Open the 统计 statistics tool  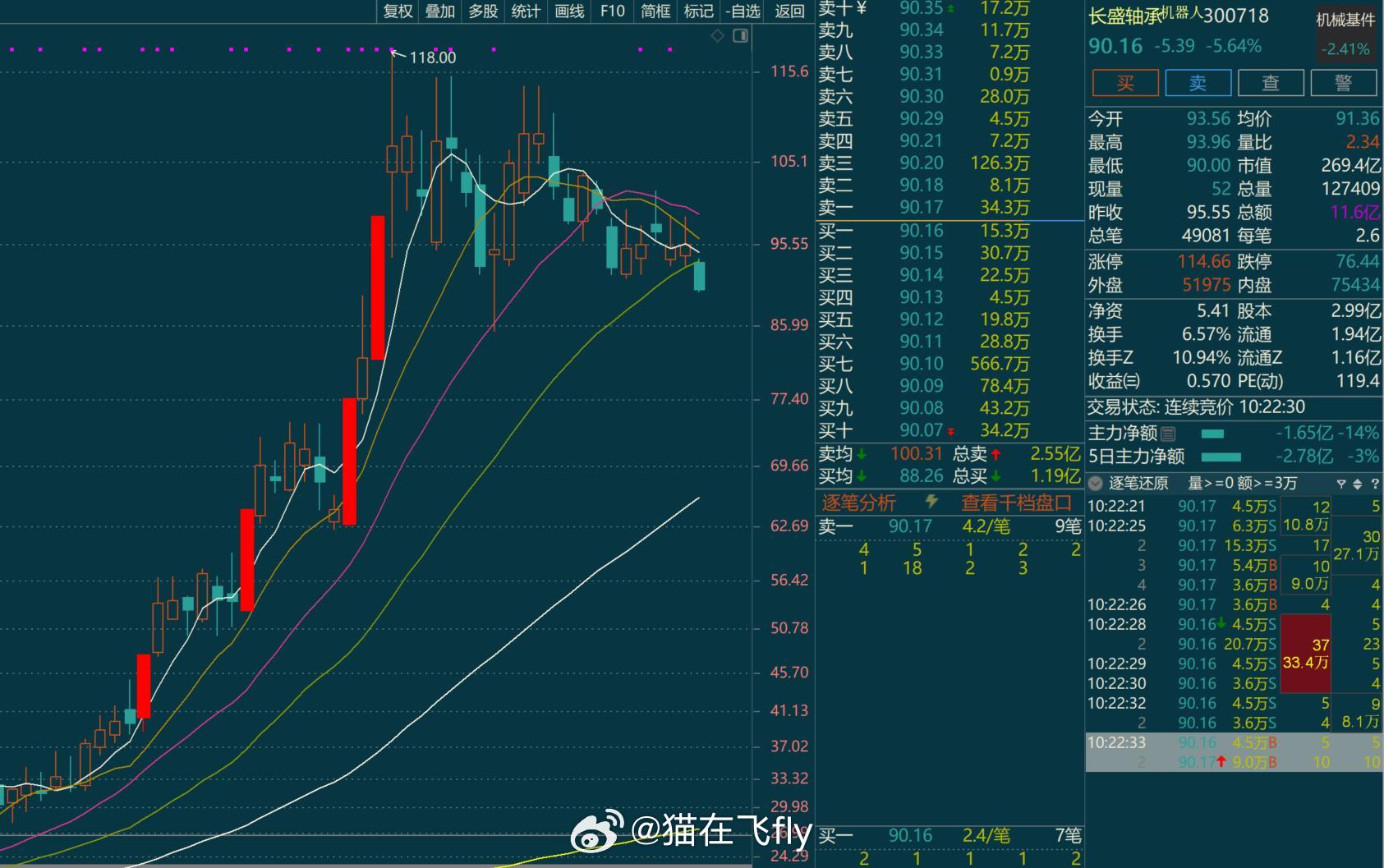526,11
